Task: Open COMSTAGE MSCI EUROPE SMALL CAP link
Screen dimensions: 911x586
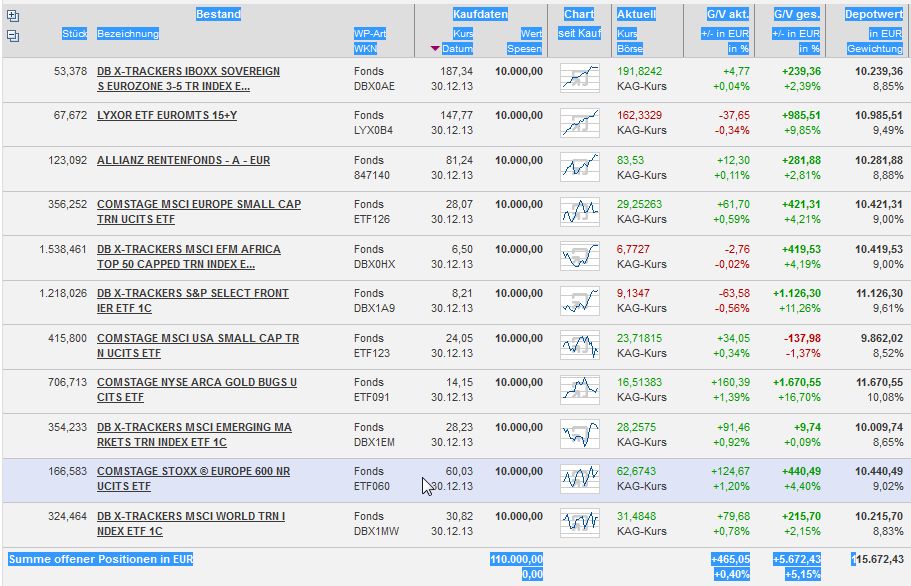Action: point(199,211)
